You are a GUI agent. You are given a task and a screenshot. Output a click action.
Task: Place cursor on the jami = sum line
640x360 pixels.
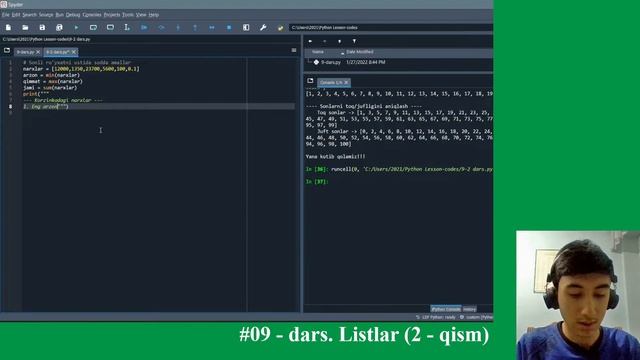[50, 88]
